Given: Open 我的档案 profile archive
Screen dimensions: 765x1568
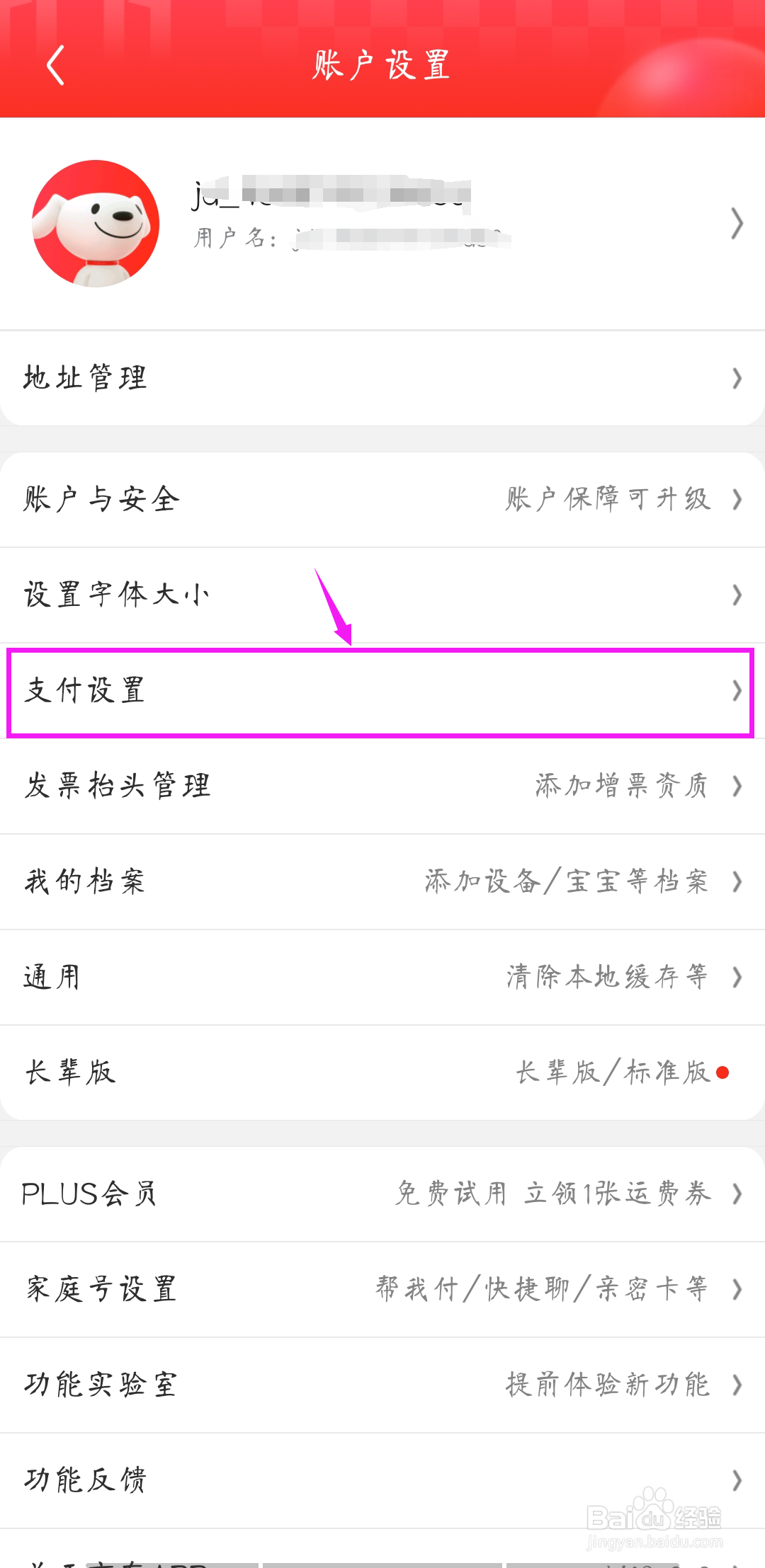Looking at the screenshot, I should tap(85, 882).
